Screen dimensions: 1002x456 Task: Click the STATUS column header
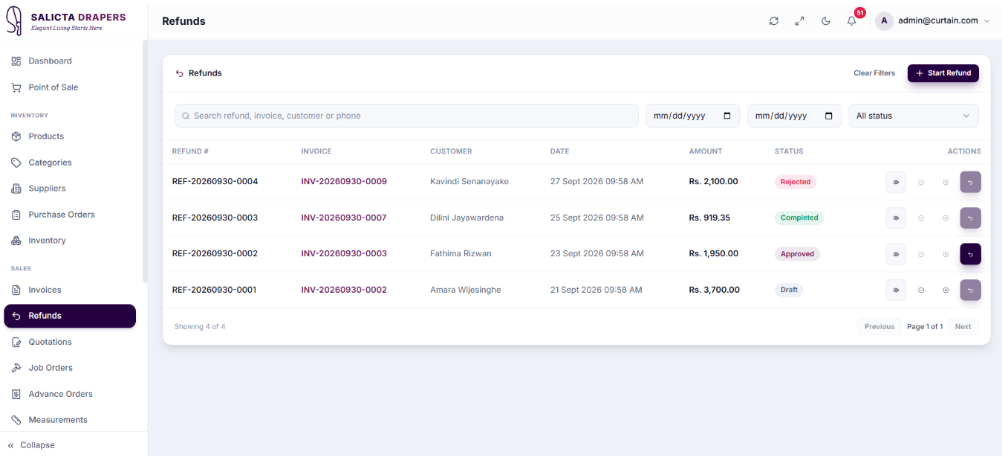pyautogui.click(x=789, y=151)
